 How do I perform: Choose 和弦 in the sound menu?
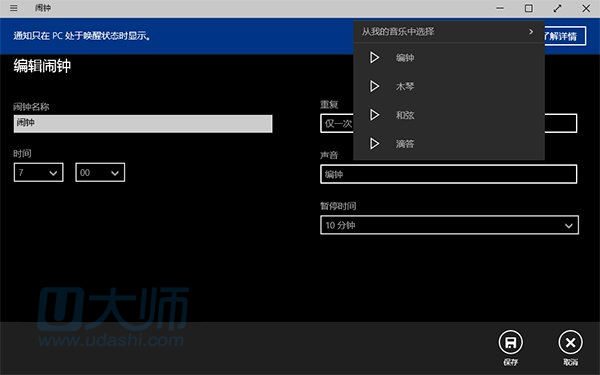point(405,115)
